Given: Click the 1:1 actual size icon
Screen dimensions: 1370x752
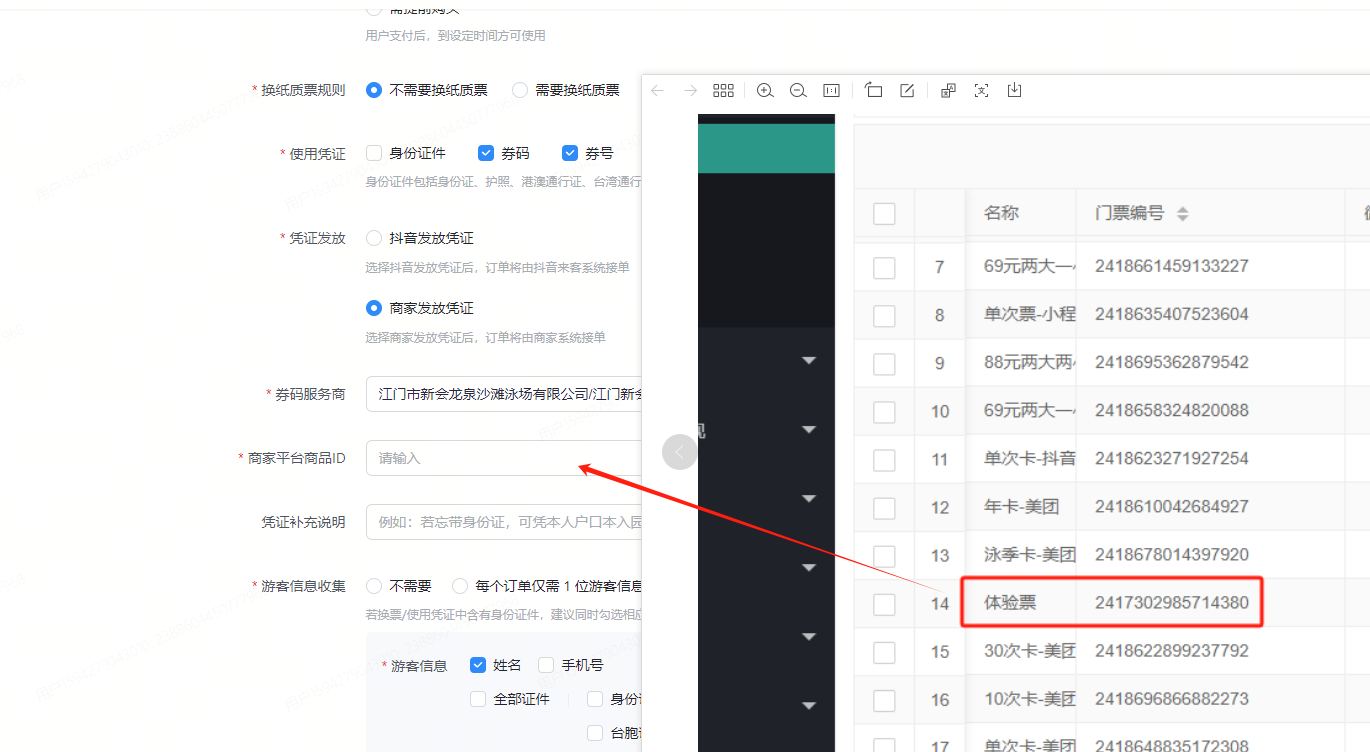Looking at the screenshot, I should tap(831, 90).
